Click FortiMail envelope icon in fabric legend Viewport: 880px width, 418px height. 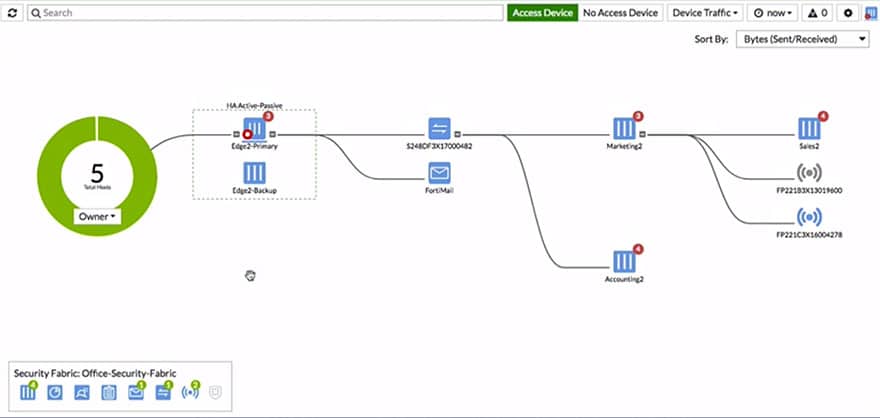(x=135, y=392)
